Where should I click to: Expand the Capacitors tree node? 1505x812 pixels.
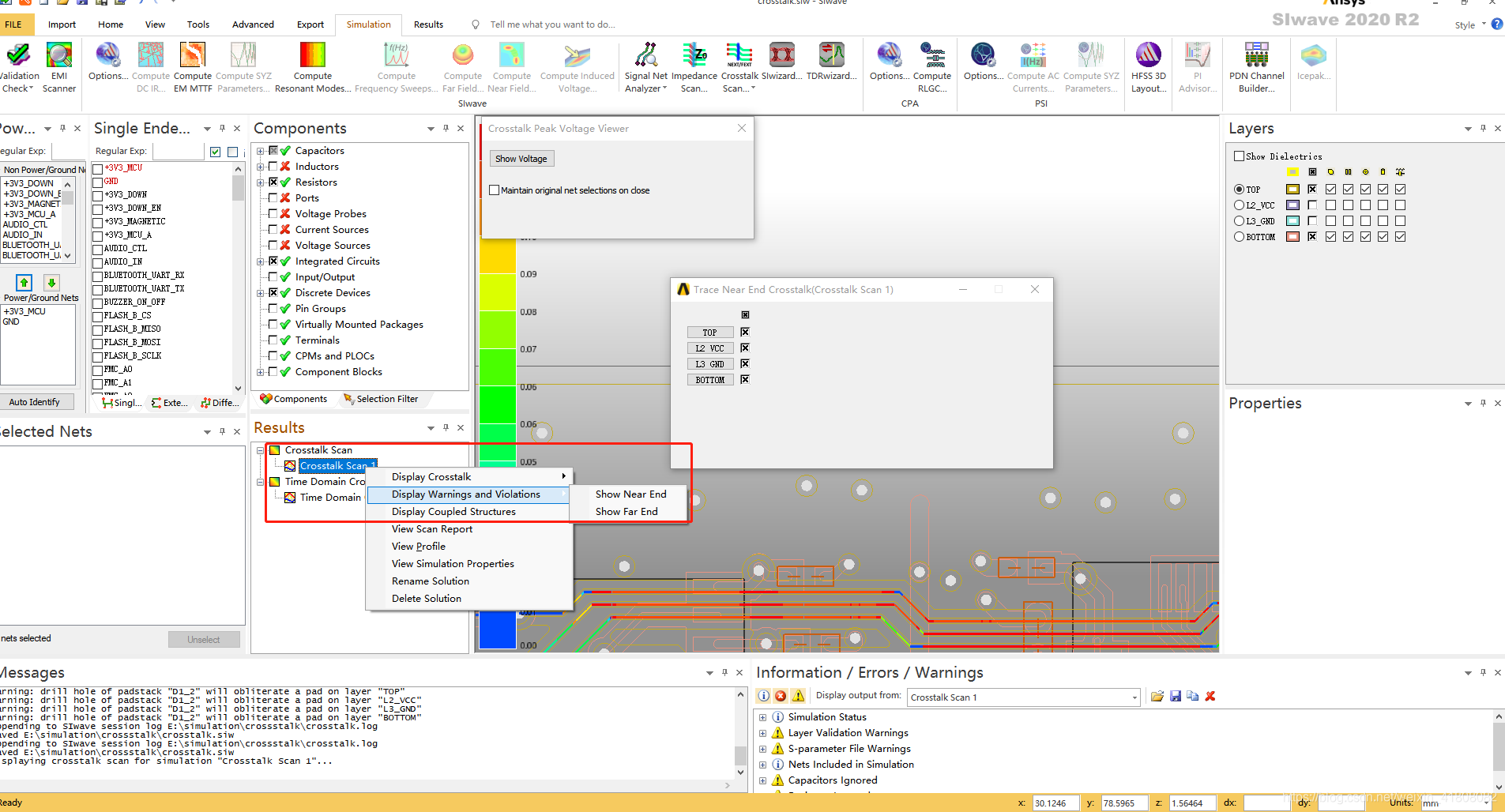pyautogui.click(x=260, y=151)
